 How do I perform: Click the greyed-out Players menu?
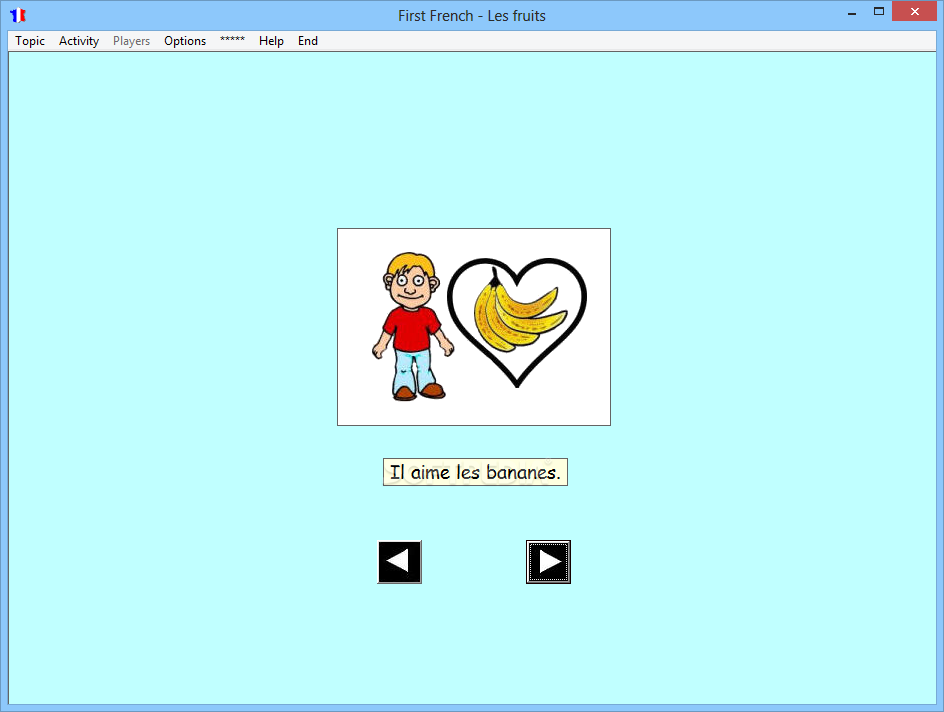point(131,41)
